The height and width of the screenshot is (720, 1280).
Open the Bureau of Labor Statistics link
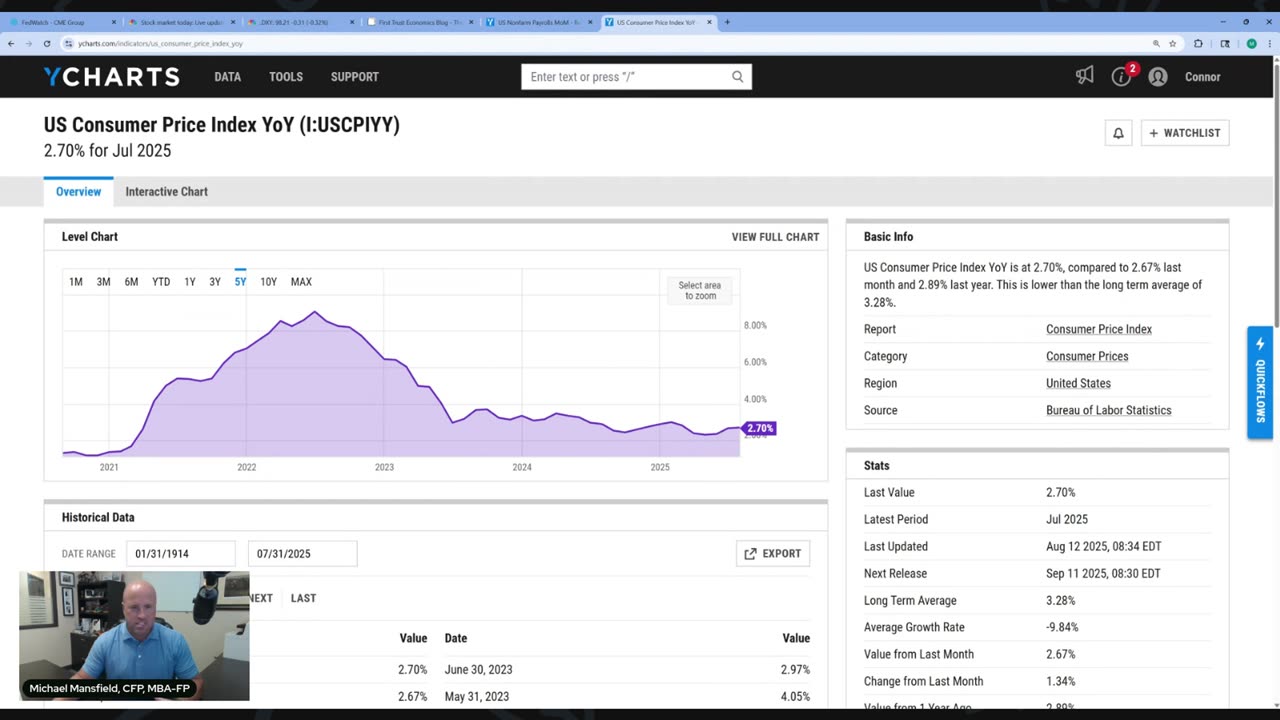1109,411
